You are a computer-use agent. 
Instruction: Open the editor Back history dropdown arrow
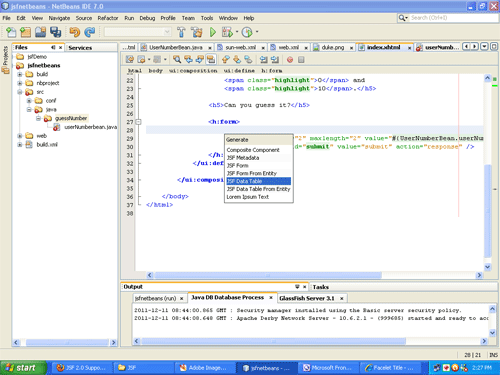coord(149,60)
